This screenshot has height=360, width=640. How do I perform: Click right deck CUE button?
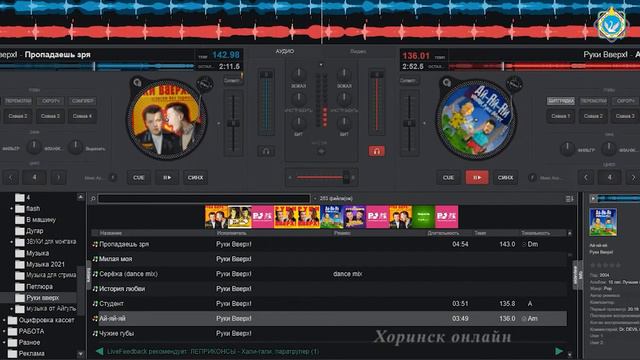tap(448, 178)
